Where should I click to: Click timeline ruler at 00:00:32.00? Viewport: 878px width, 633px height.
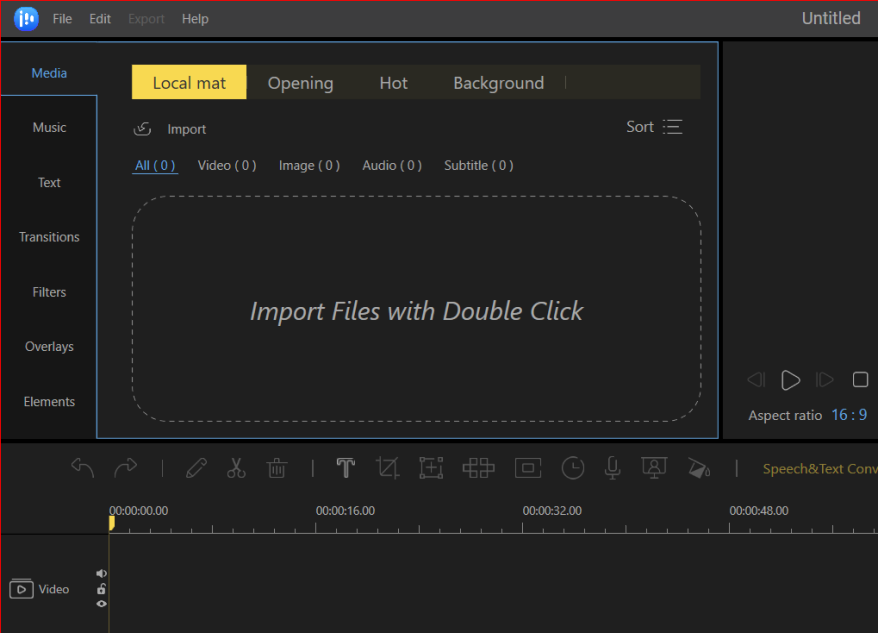coord(552,511)
